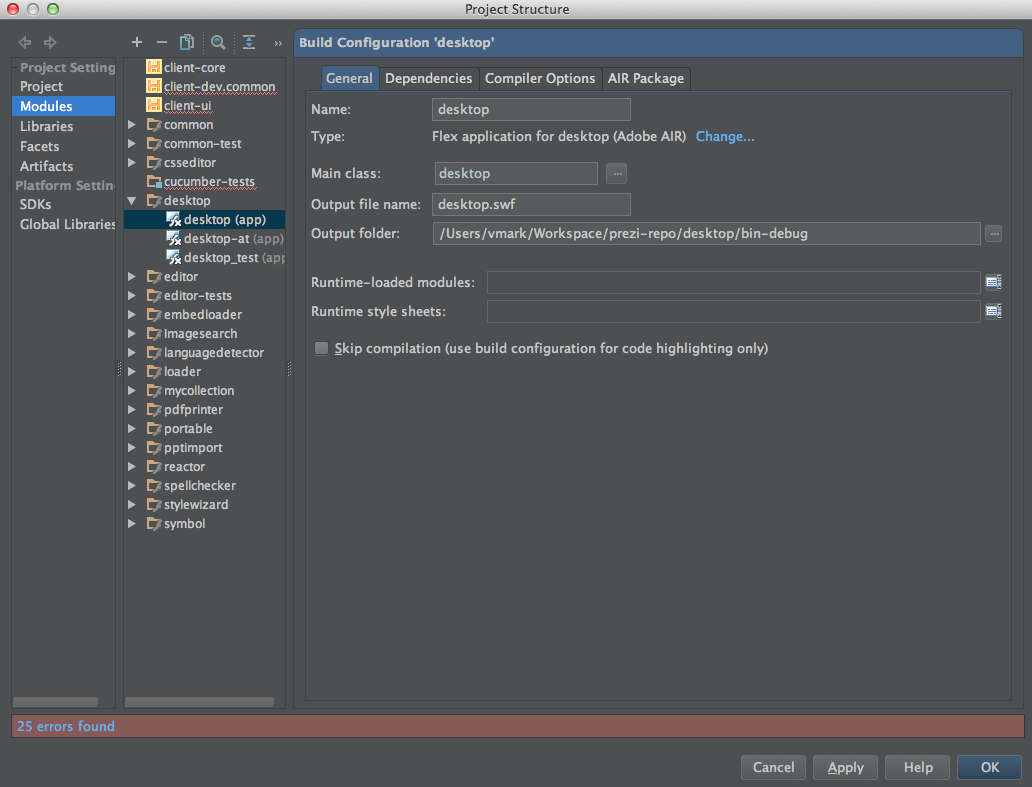Toggle Skip compilation checkbox

click(321, 348)
